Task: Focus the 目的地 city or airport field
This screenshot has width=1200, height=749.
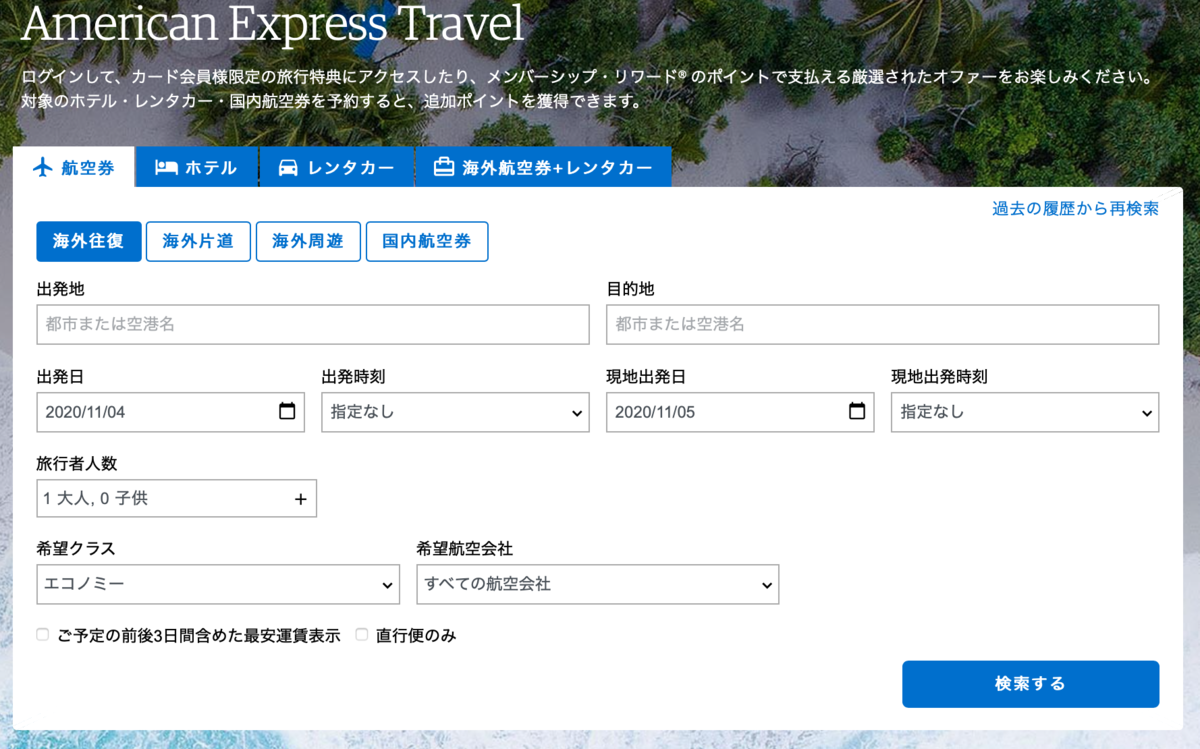Action: coord(883,325)
